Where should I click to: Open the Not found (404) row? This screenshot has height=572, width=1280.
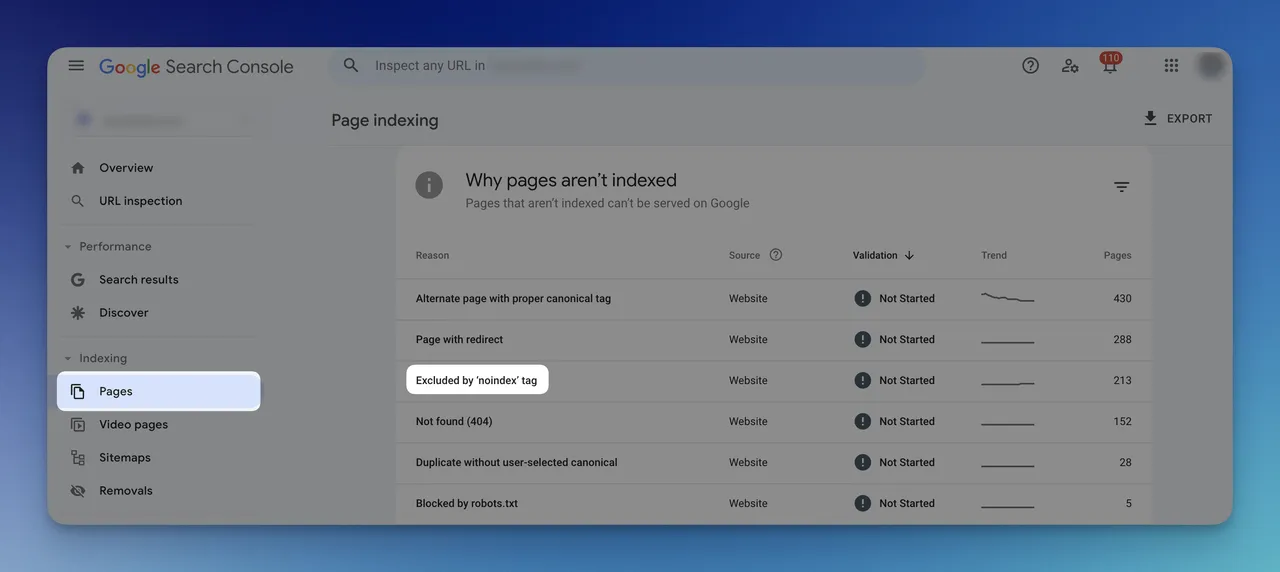click(x=774, y=422)
